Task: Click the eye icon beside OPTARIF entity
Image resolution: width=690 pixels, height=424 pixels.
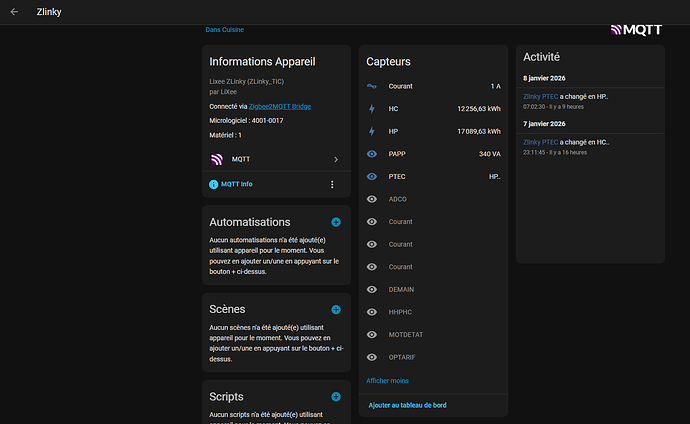Action: [372, 357]
